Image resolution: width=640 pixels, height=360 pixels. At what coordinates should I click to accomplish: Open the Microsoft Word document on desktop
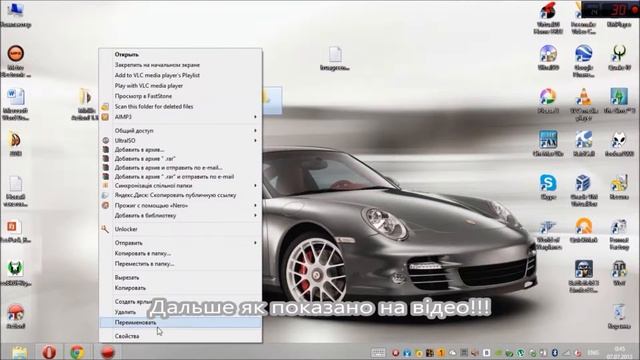point(16,104)
